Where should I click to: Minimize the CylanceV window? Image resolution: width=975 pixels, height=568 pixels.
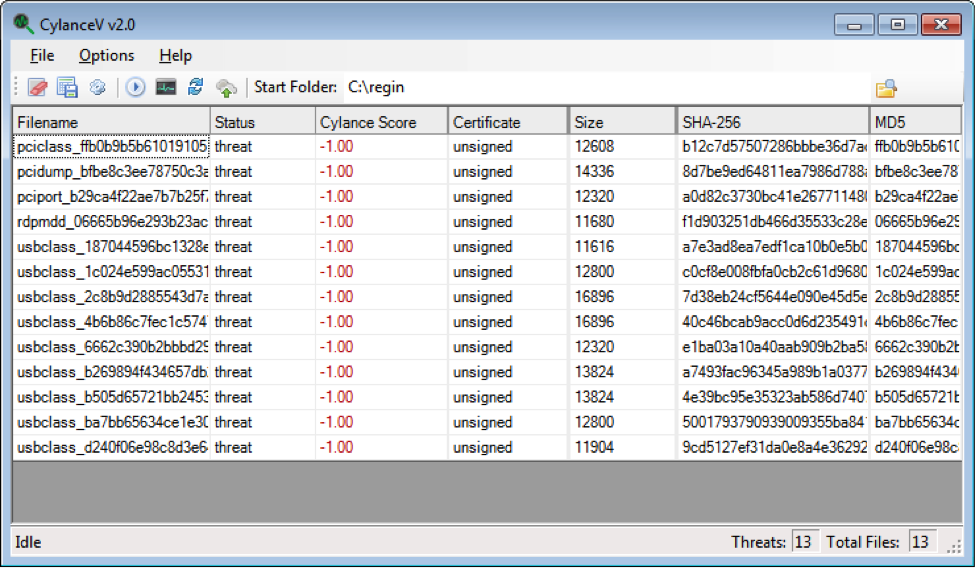854,25
